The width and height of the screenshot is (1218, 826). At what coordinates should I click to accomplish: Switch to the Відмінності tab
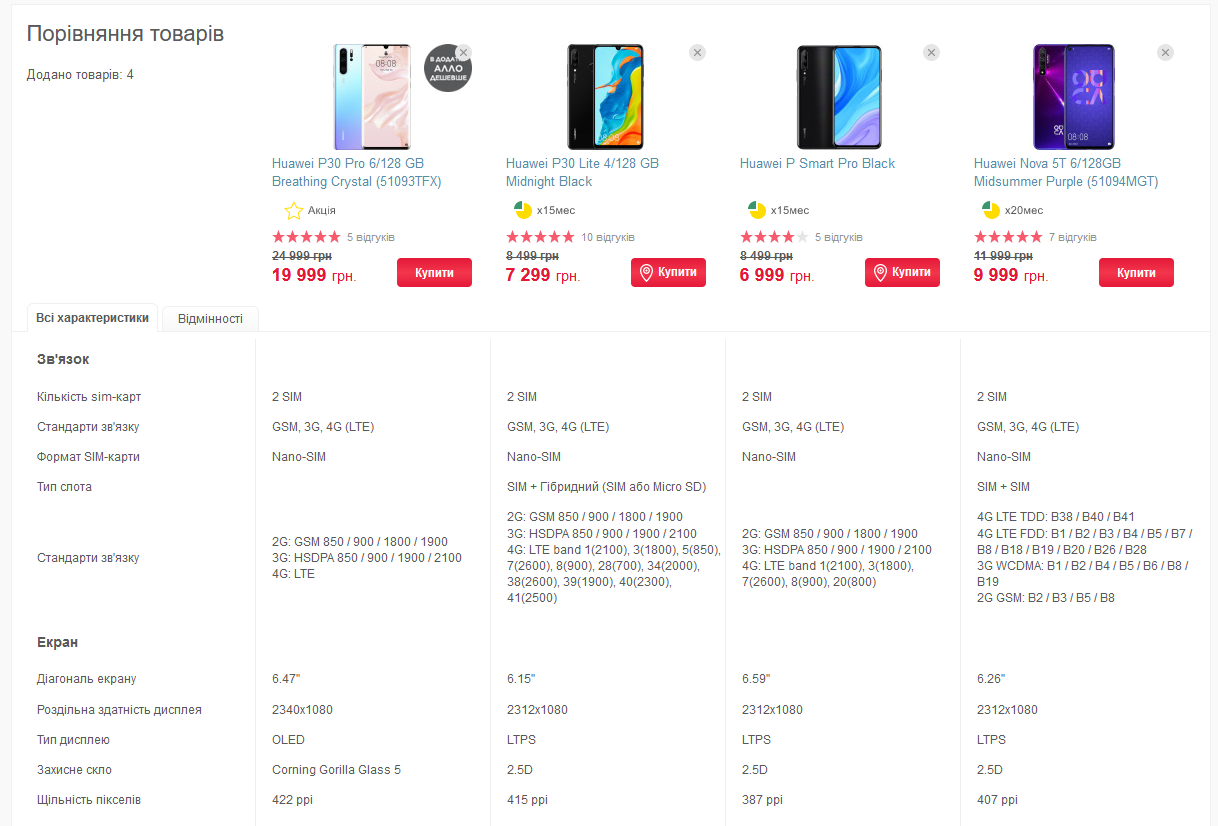210,319
